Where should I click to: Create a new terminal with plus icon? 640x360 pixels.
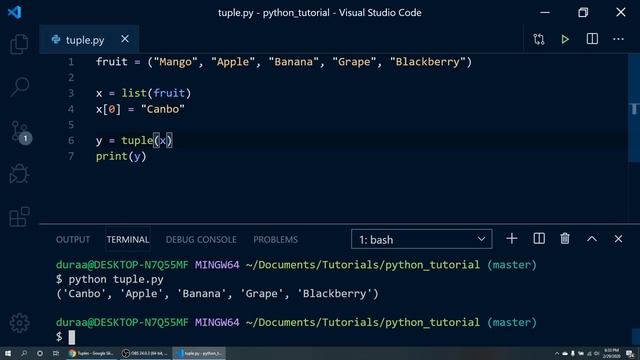pyautogui.click(x=511, y=239)
